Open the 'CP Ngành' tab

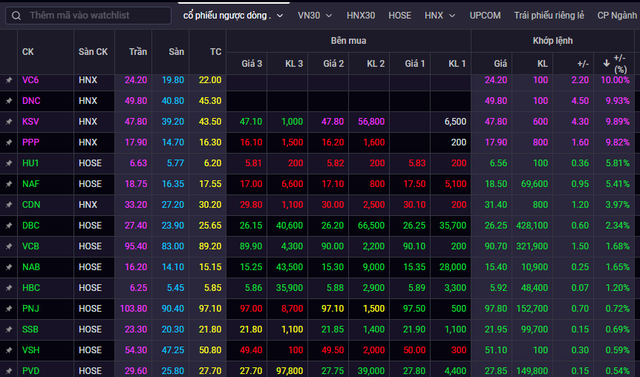pos(617,16)
